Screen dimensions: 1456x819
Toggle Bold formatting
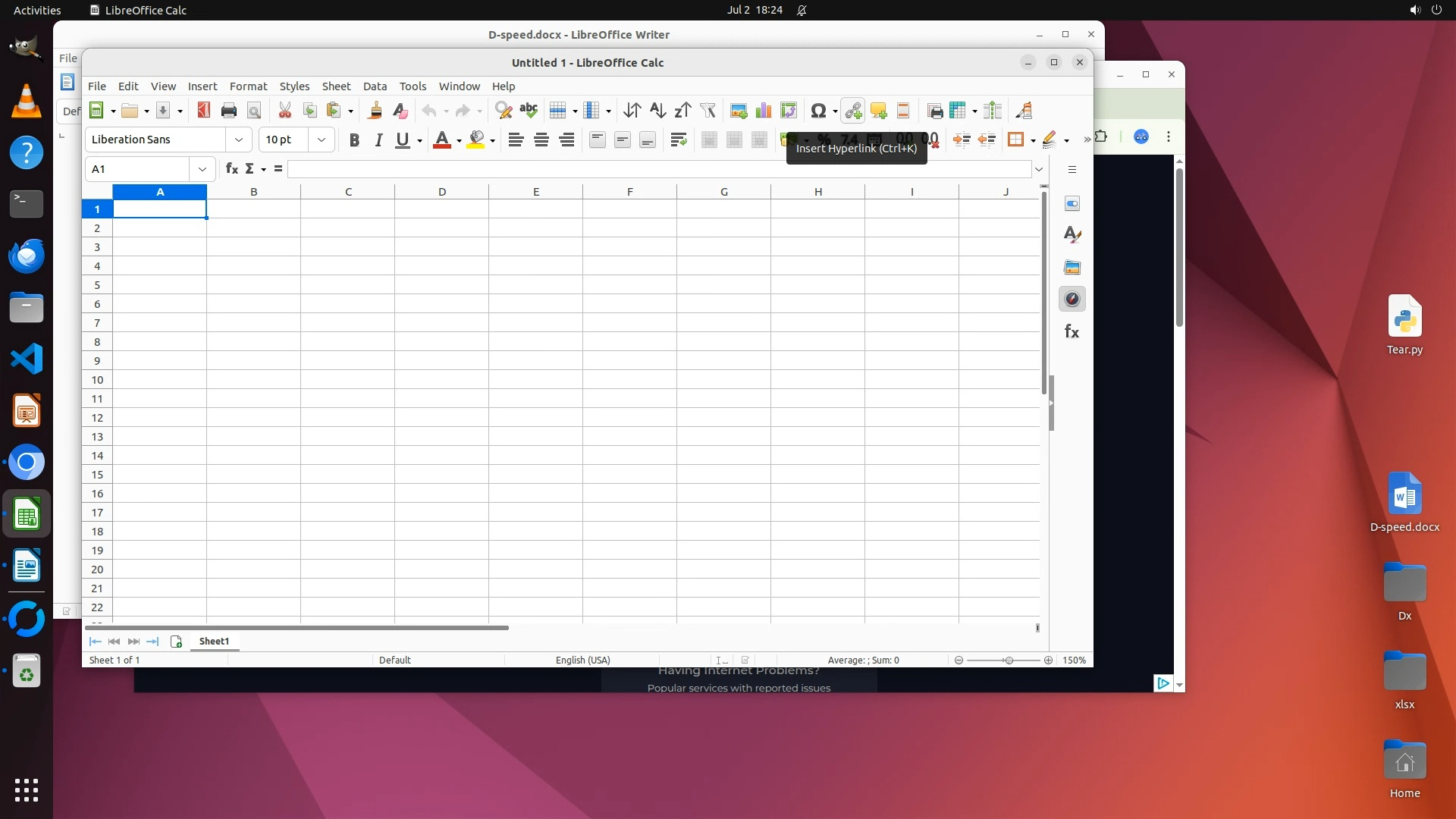coord(353,140)
